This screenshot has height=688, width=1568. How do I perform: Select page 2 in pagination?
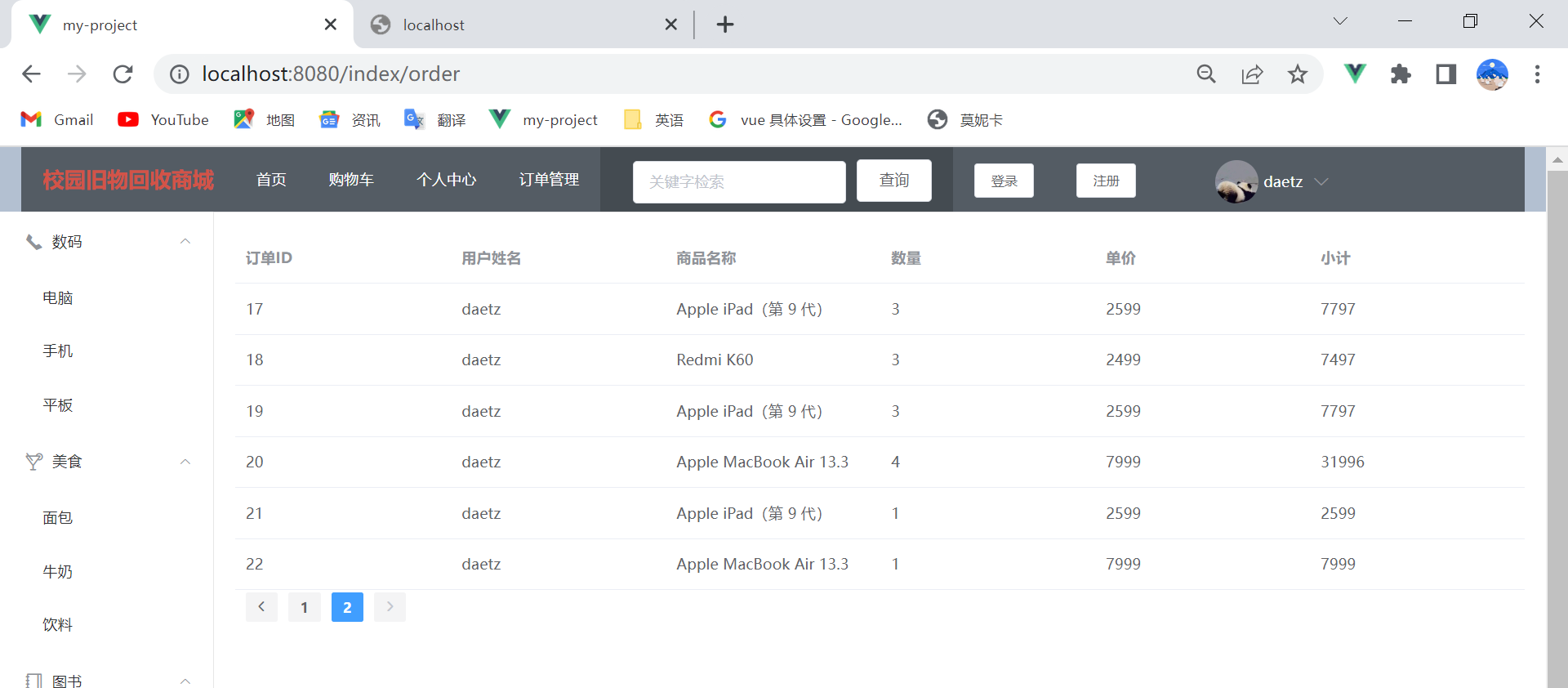tap(347, 607)
